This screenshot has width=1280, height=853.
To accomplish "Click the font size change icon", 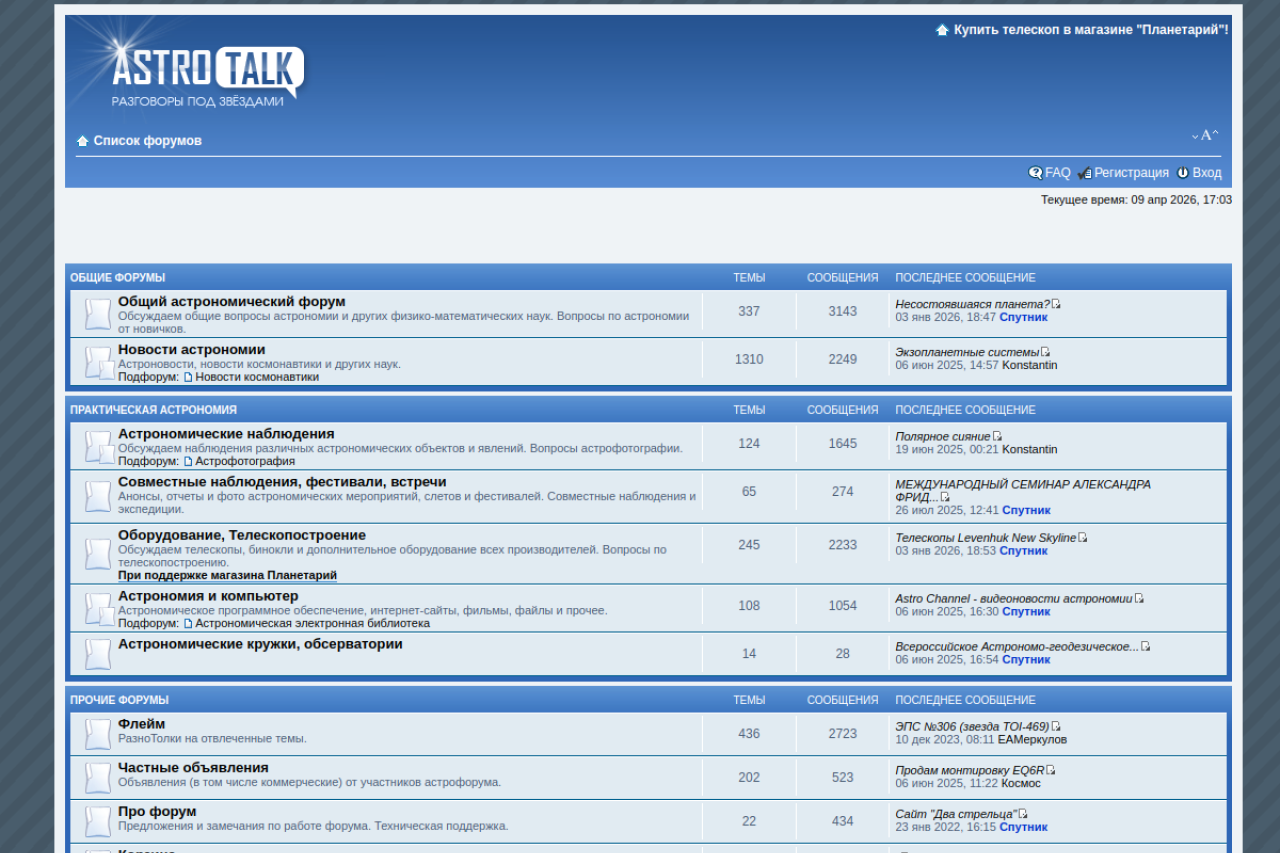I will coord(1205,135).
